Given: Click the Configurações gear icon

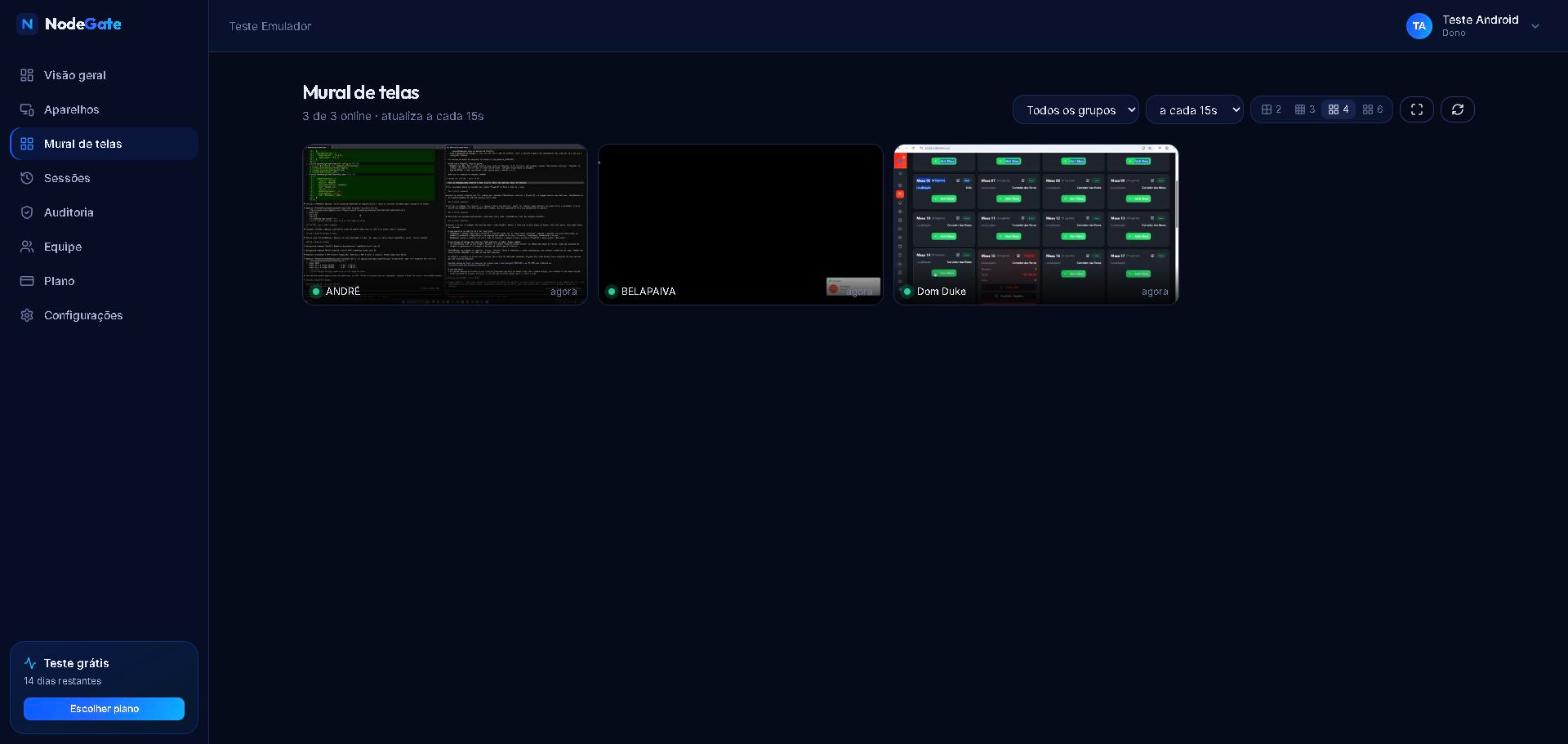Looking at the screenshot, I should coord(27,315).
